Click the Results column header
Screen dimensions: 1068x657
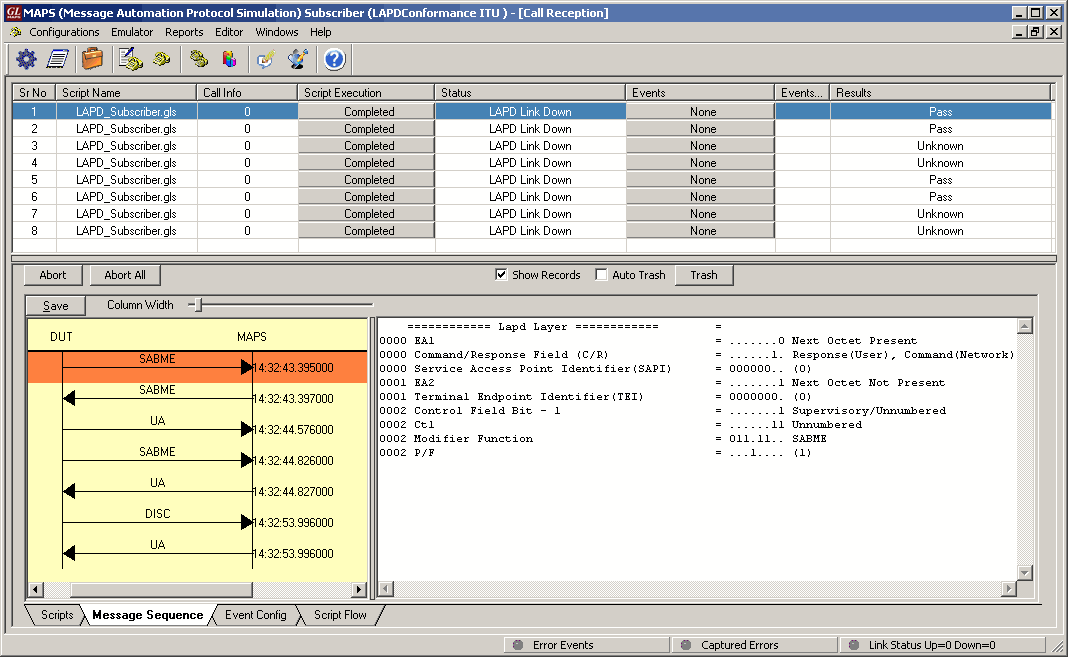(x=940, y=93)
